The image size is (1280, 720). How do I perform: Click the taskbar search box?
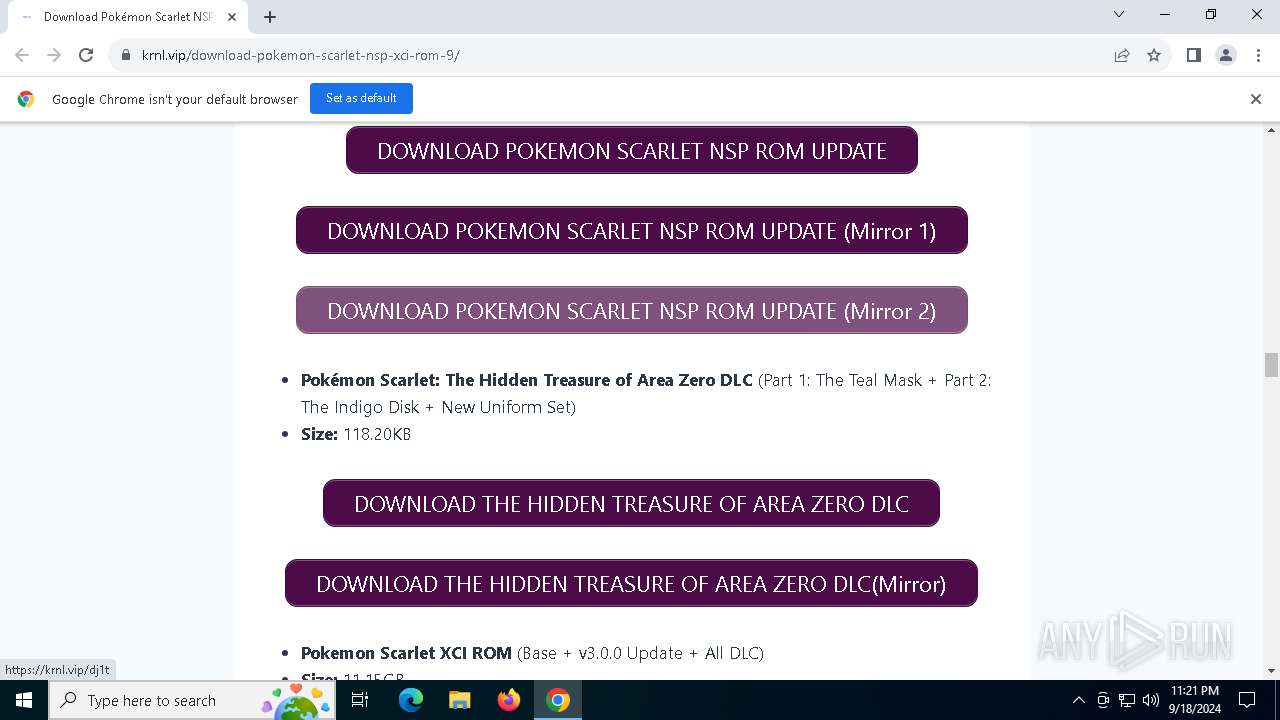coord(193,700)
